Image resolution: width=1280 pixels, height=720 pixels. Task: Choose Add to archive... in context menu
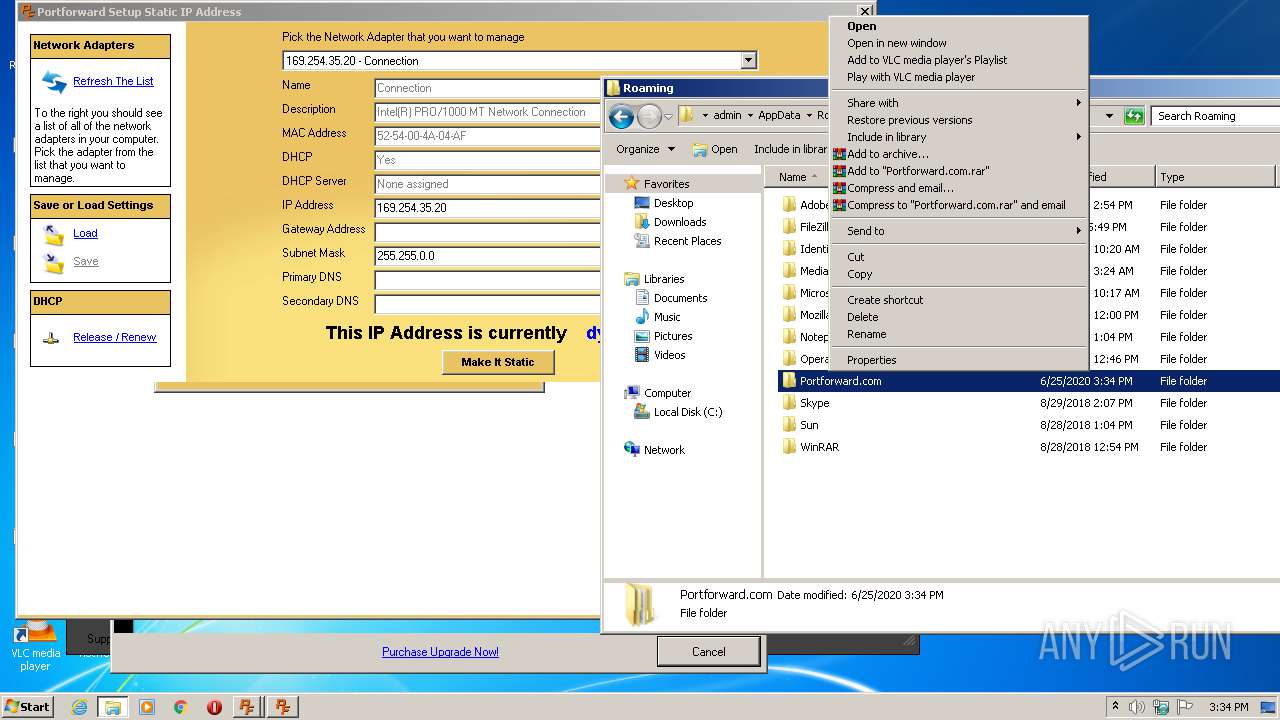(x=959, y=154)
